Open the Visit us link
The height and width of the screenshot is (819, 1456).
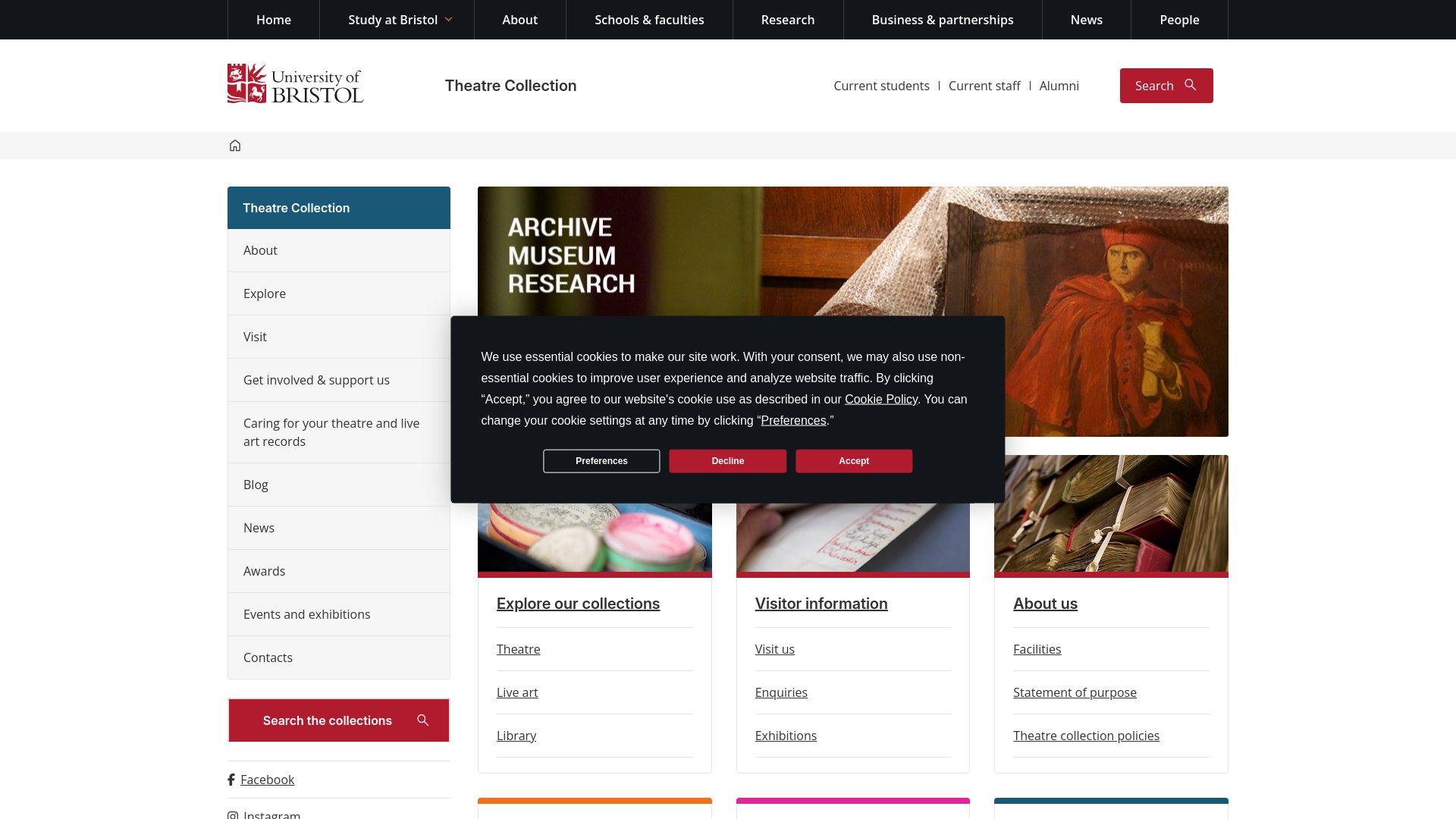coord(775,649)
